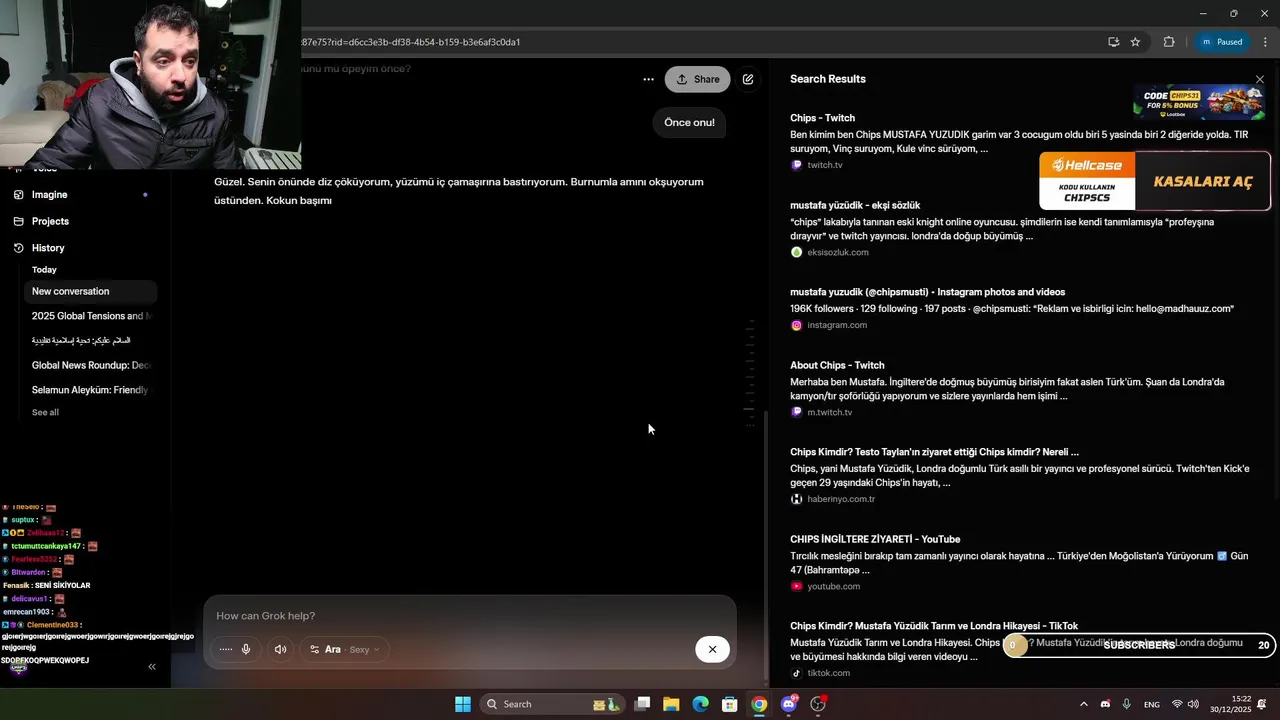Switch to Chrome on the taskbar

coord(759,704)
